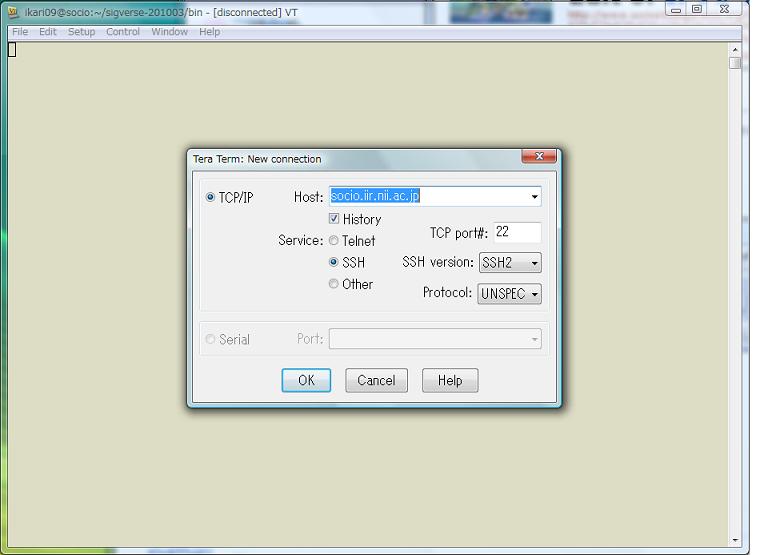Image resolution: width=768 pixels, height=555 pixels.
Task: Open the Setup menu
Action: [81, 32]
